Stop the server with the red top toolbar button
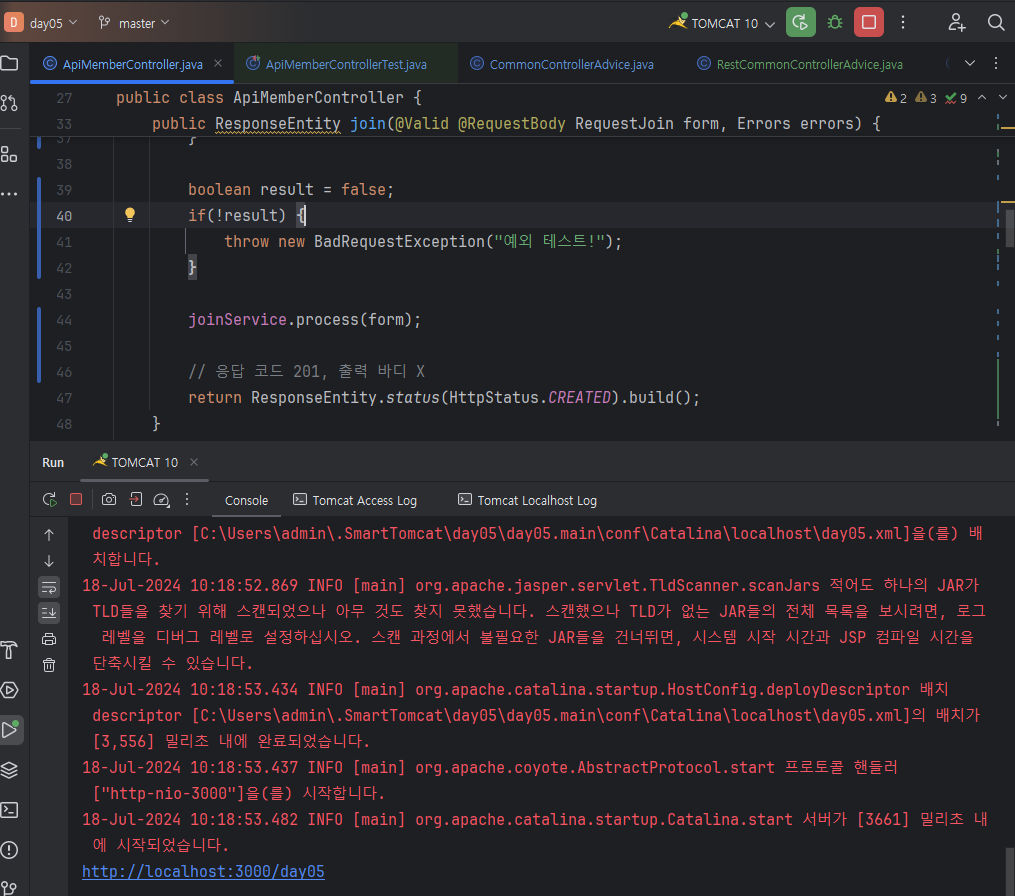Viewport: 1015px width, 896px height. coord(868,22)
